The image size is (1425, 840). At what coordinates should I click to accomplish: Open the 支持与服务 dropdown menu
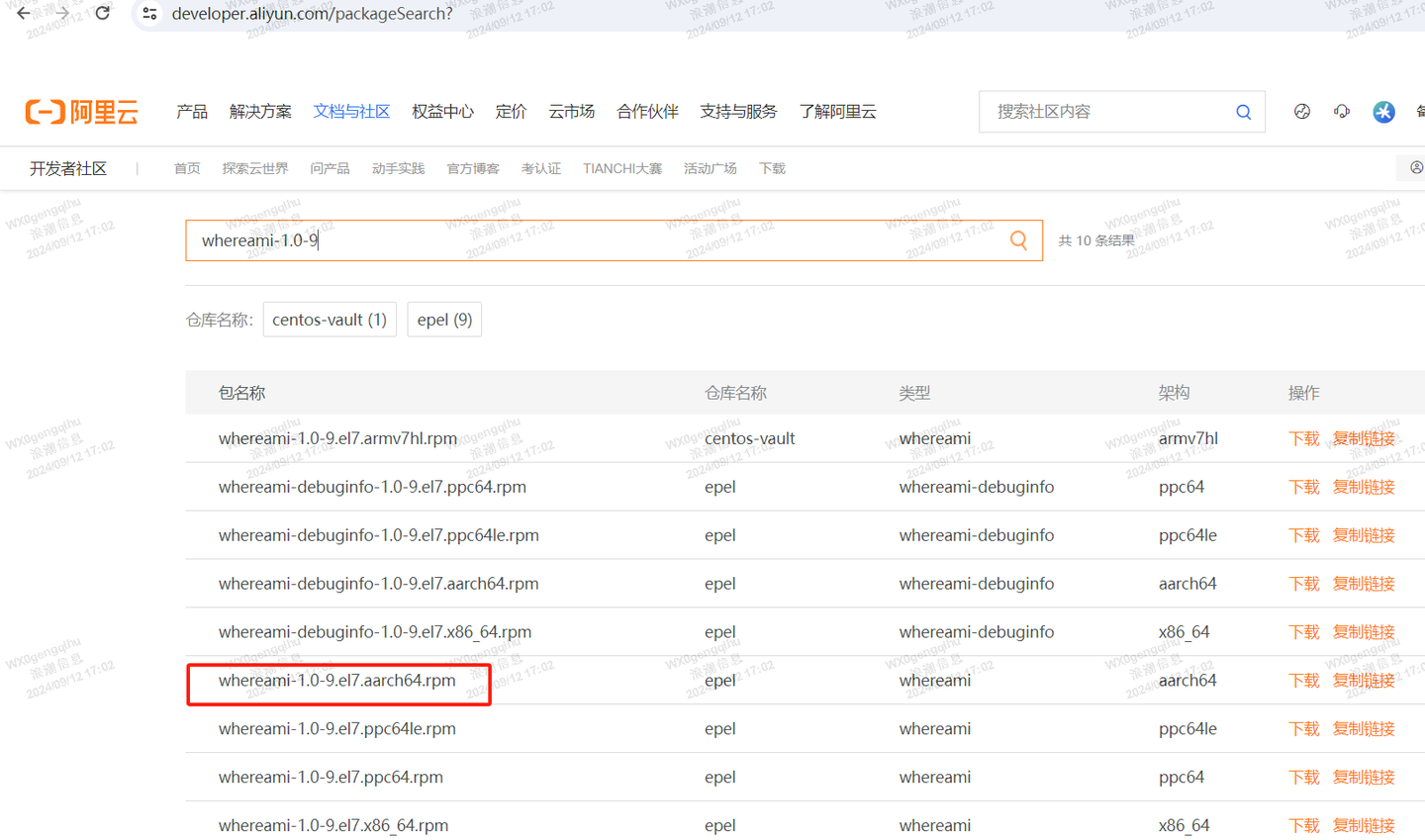738,111
